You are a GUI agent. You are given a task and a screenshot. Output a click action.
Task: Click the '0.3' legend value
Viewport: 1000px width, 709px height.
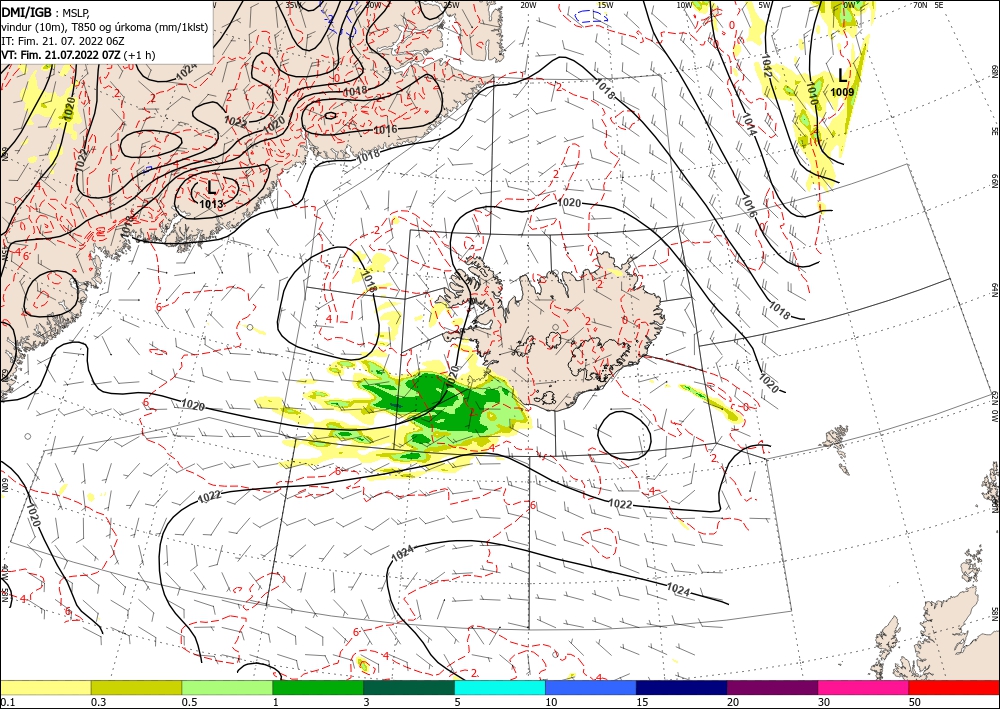[x=98, y=701]
